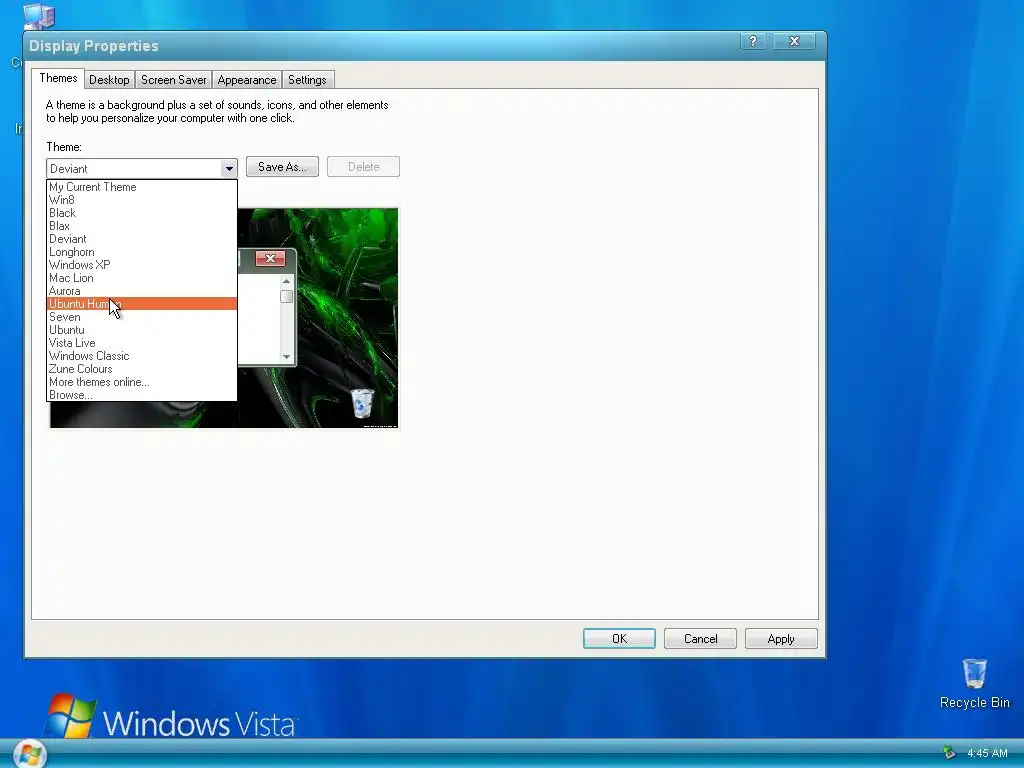Image resolution: width=1024 pixels, height=768 pixels.
Task: Pick the Vista Live theme
Action: [x=142, y=343]
